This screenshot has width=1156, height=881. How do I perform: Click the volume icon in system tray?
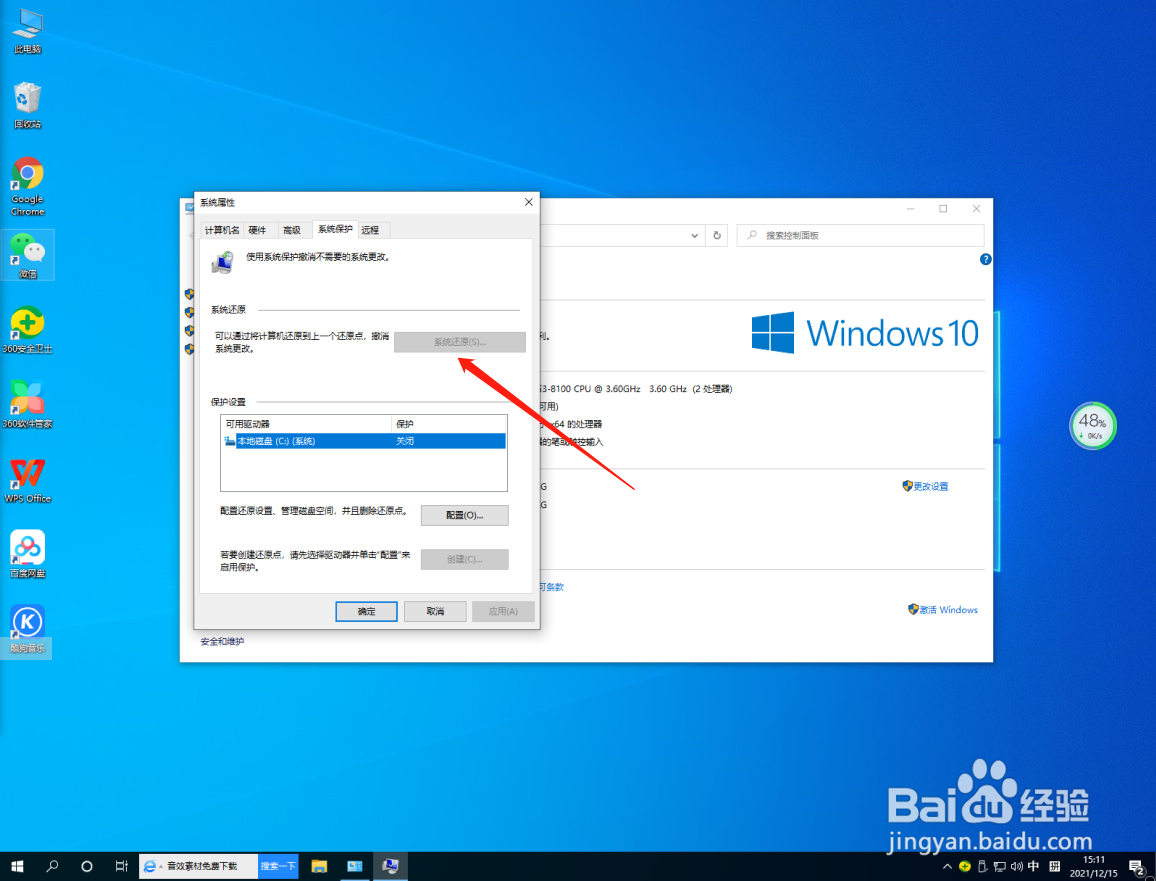pos(1017,866)
